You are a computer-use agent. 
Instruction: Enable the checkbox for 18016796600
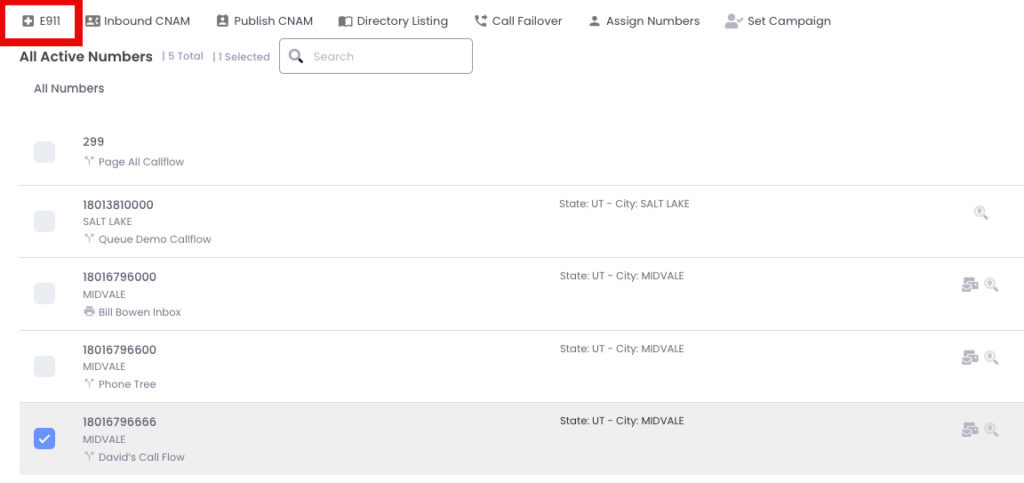point(44,366)
